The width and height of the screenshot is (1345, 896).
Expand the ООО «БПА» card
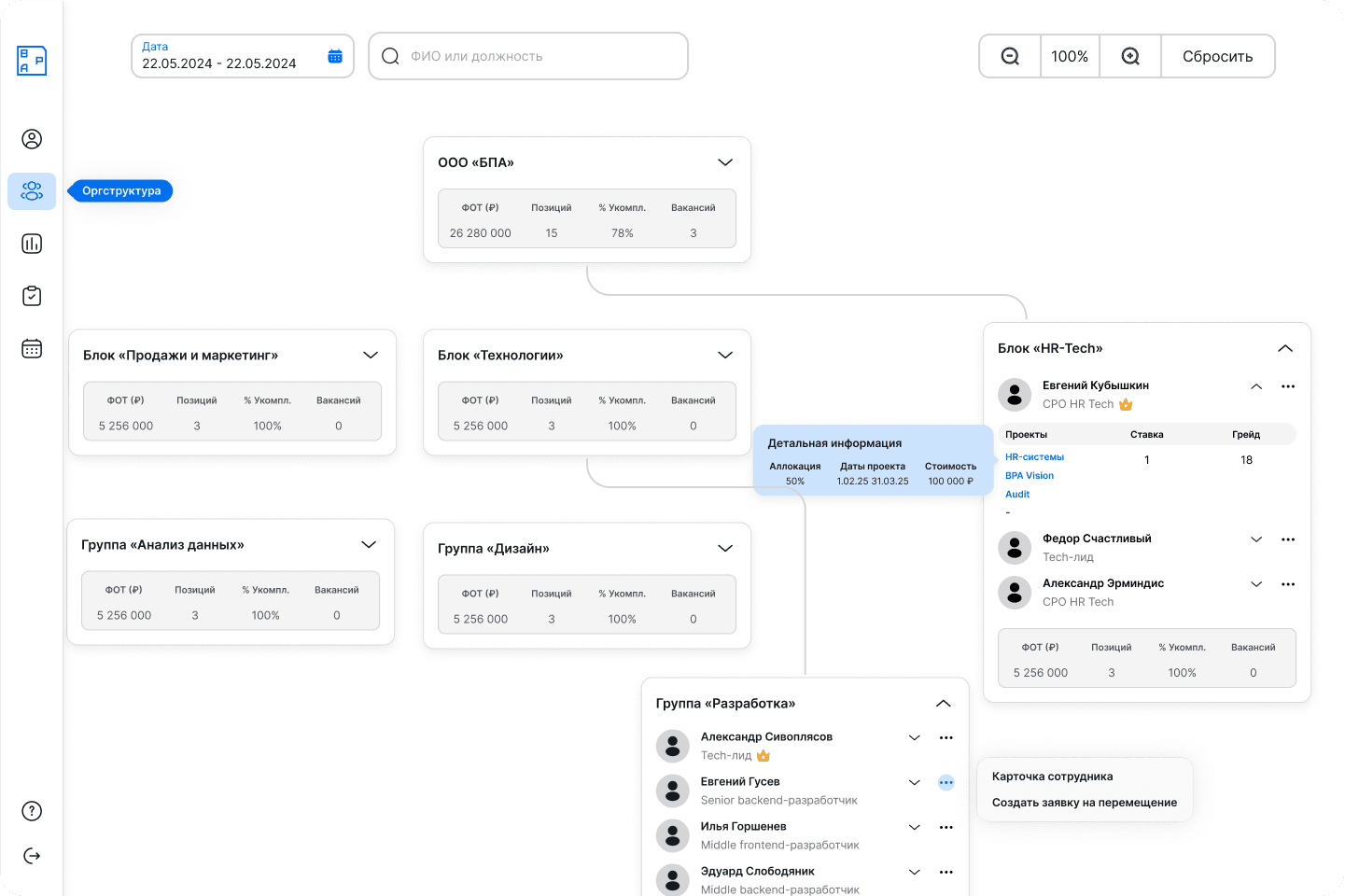pos(725,162)
